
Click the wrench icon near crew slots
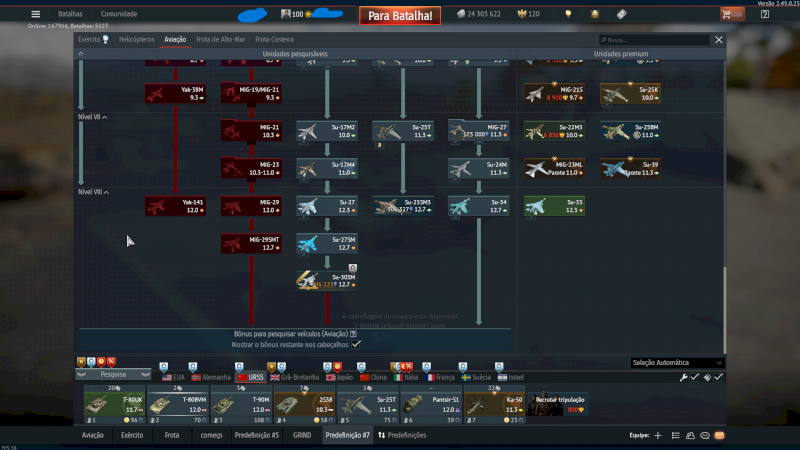click(684, 377)
